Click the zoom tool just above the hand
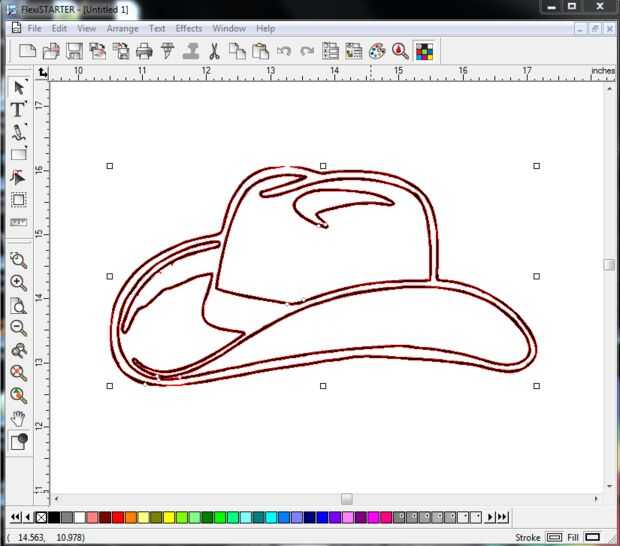Viewport: 620px width, 546px height. [x=18, y=396]
